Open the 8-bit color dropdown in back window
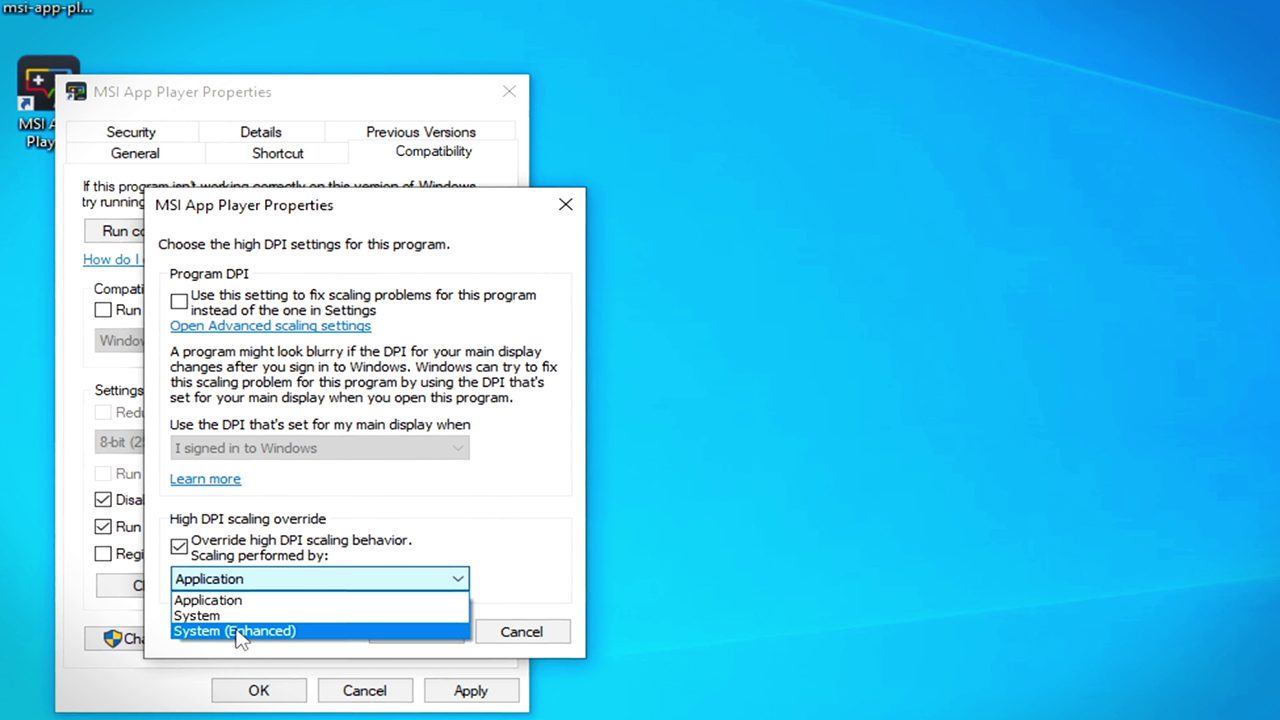This screenshot has height=720, width=1280. pos(120,441)
